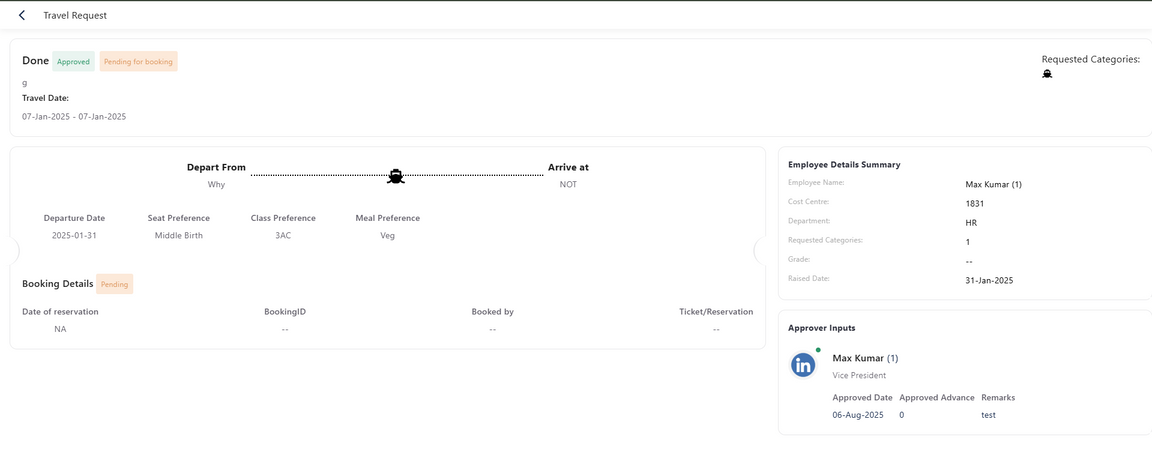Click the Middle Birth seat preference value

[x=179, y=236]
